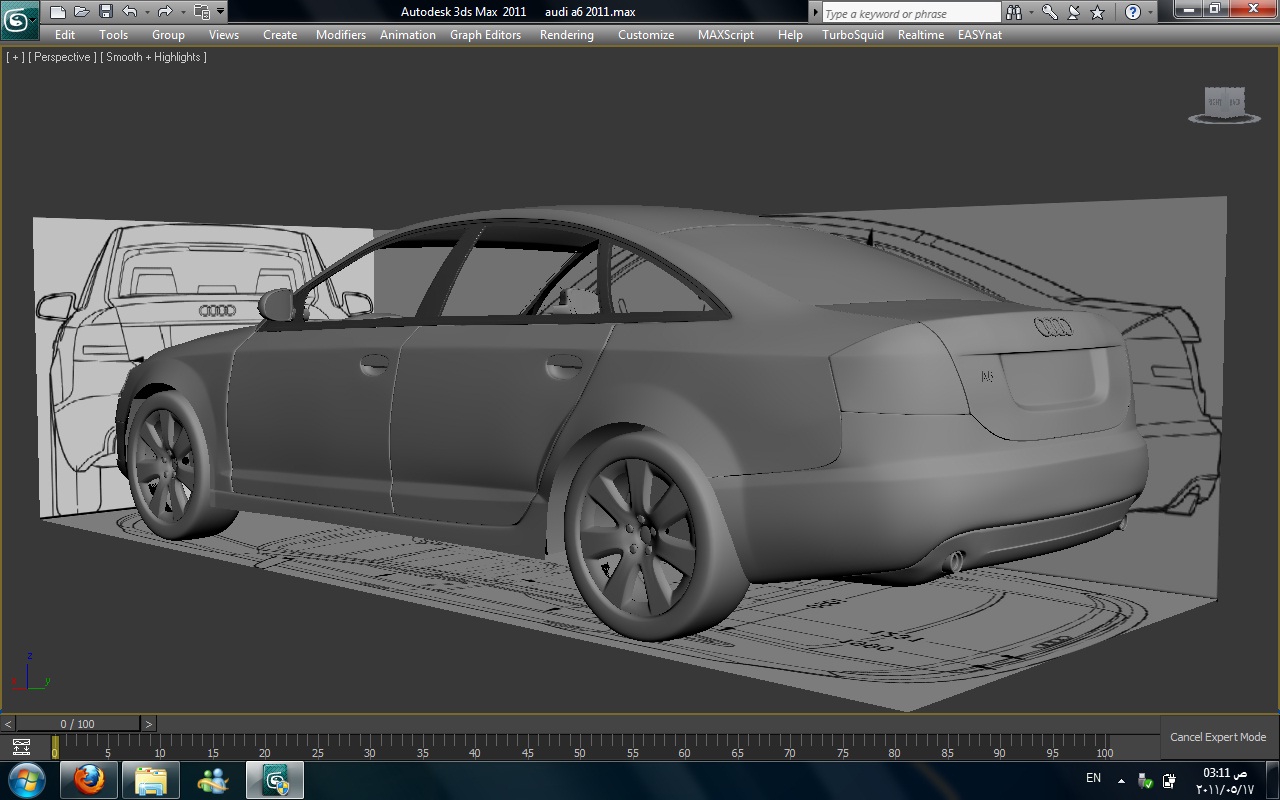Open the Create menu
1280x800 pixels.
click(280, 34)
